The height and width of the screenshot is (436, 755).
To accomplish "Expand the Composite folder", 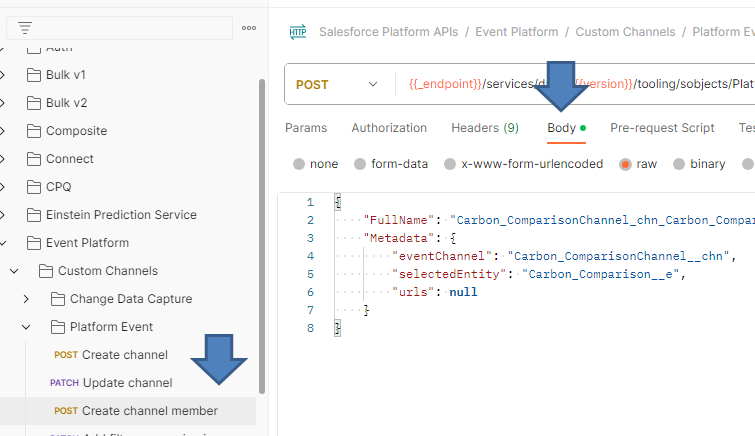I will (2, 131).
